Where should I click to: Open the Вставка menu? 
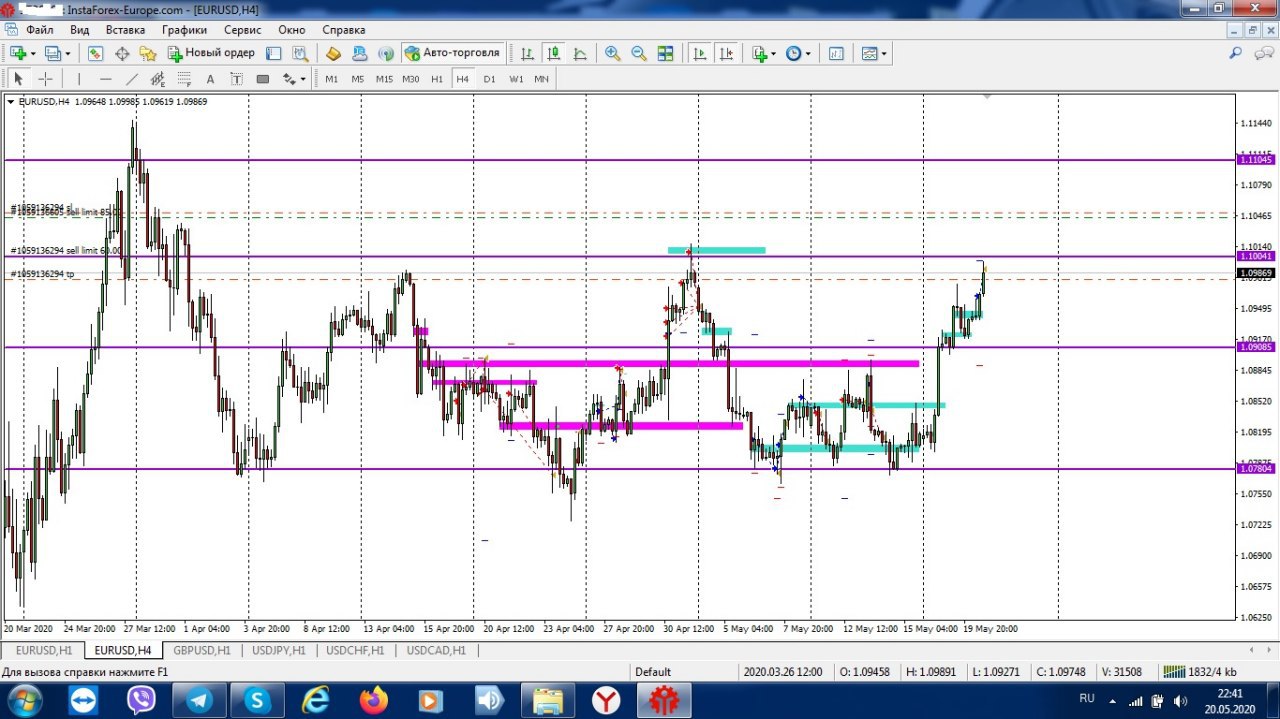pos(125,30)
